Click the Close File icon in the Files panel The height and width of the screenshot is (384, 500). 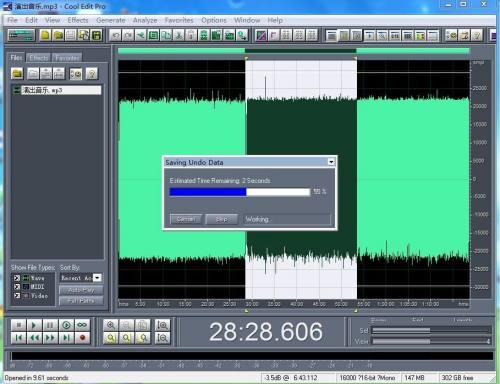33,73
